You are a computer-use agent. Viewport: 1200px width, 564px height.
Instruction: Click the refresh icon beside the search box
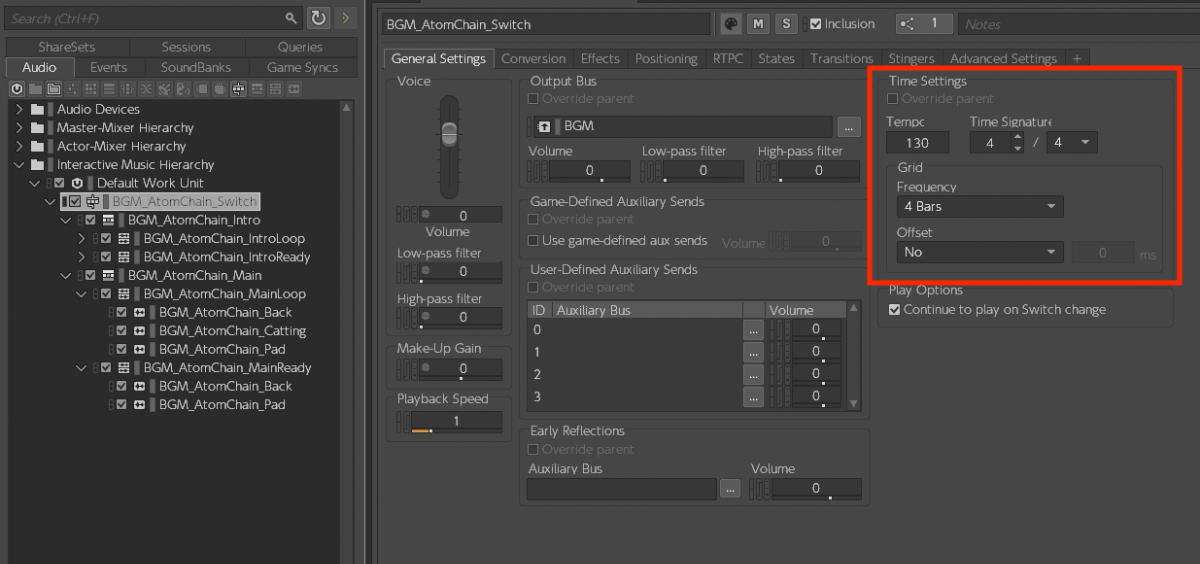[x=318, y=18]
